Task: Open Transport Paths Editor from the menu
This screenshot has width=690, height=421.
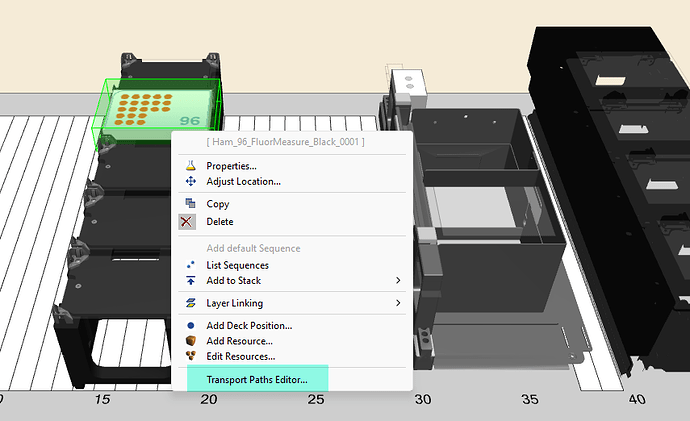Action: [270, 380]
